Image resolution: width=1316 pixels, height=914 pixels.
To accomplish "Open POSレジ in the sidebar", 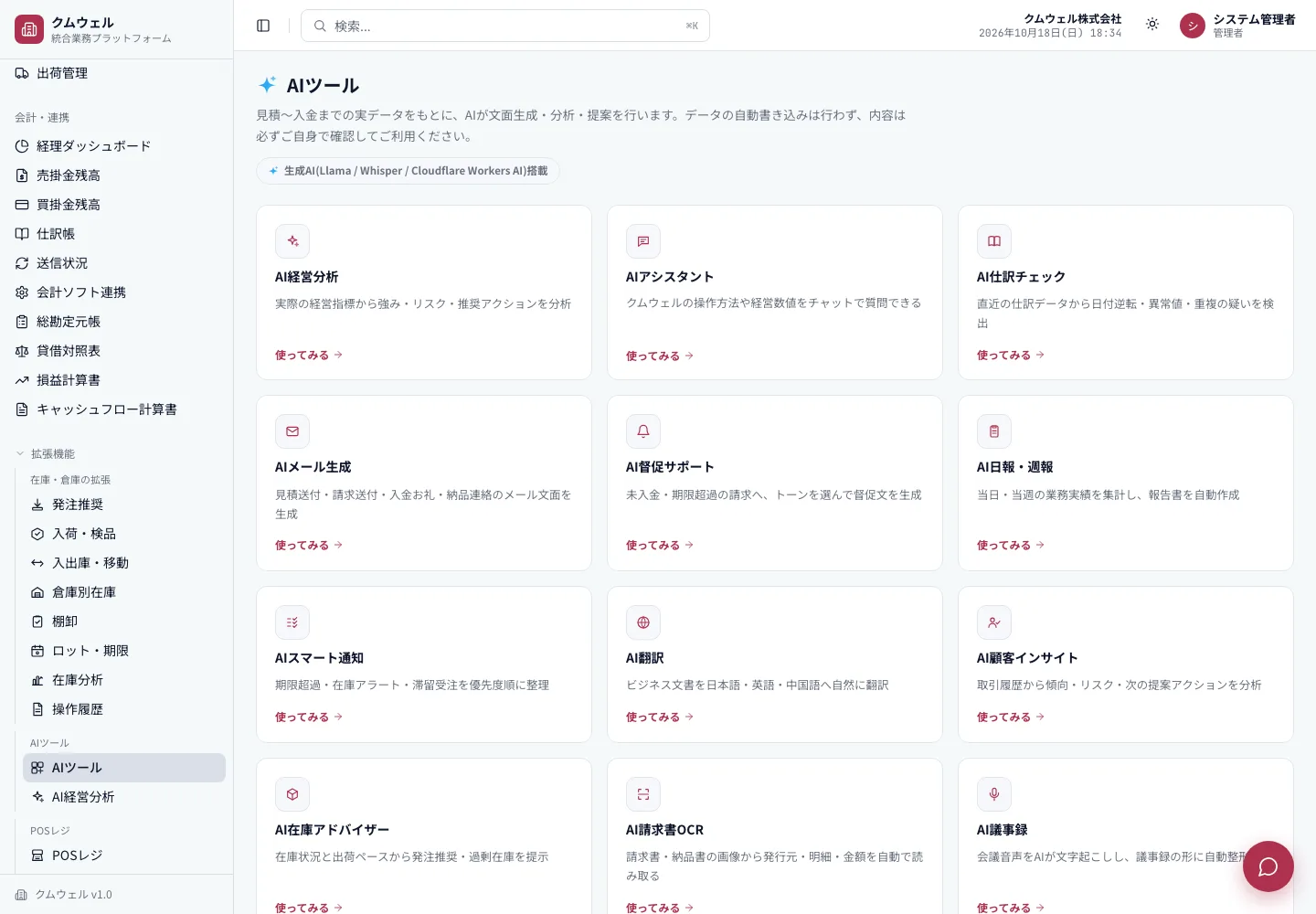I will (124, 856).
